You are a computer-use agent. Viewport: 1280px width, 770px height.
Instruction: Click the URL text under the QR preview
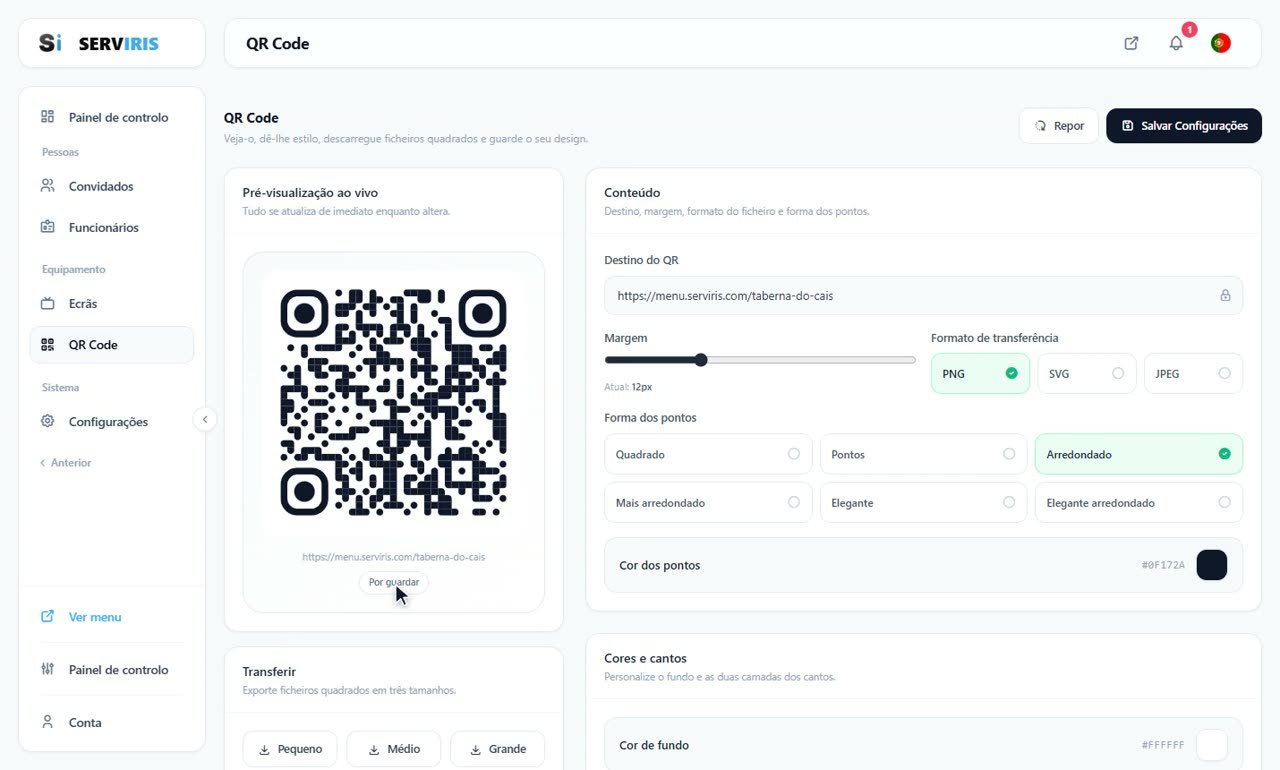pyautogui.click(x=394, y=557)
